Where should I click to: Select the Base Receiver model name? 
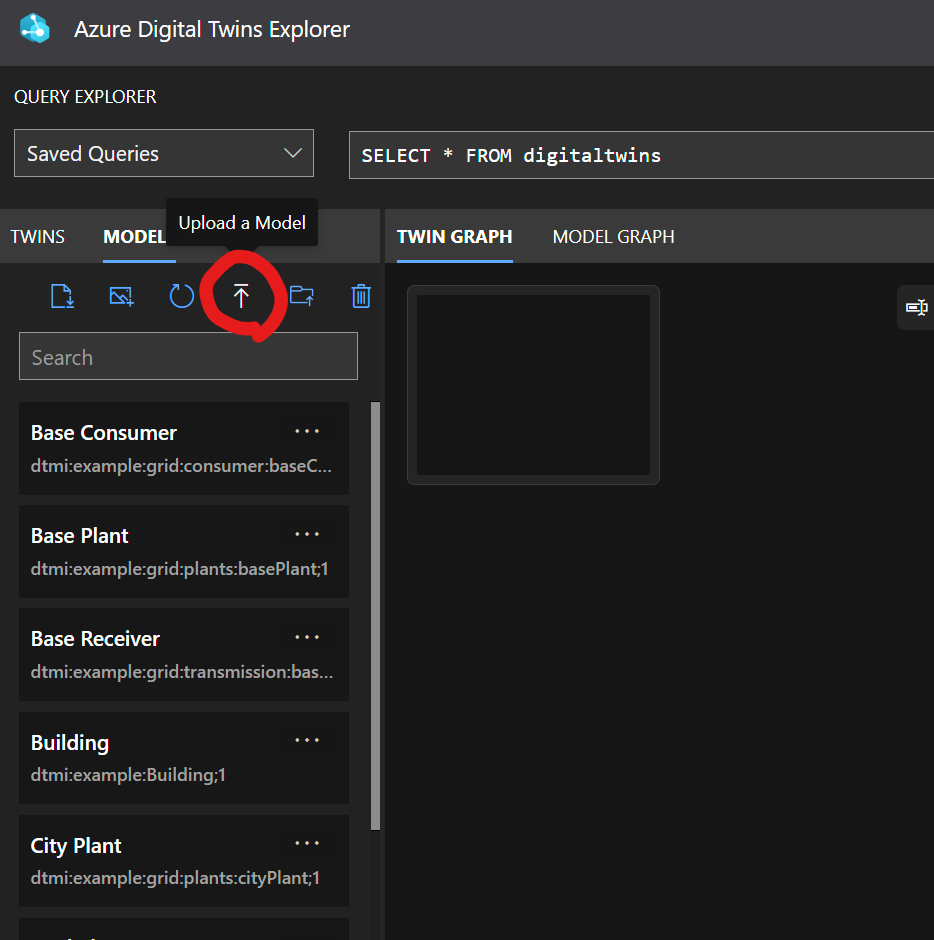coord(95,639)
